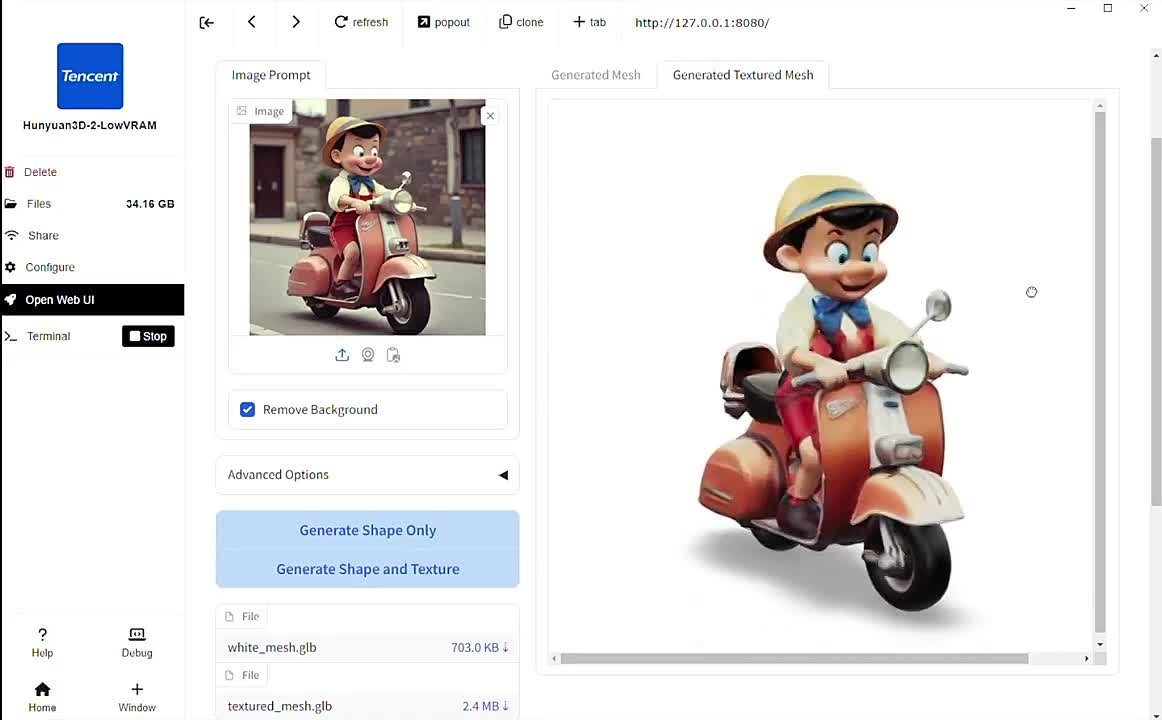Click the 3D textured mesh viewer
Viewport: 1162px width, 720px height.
(x=820, y=376)
